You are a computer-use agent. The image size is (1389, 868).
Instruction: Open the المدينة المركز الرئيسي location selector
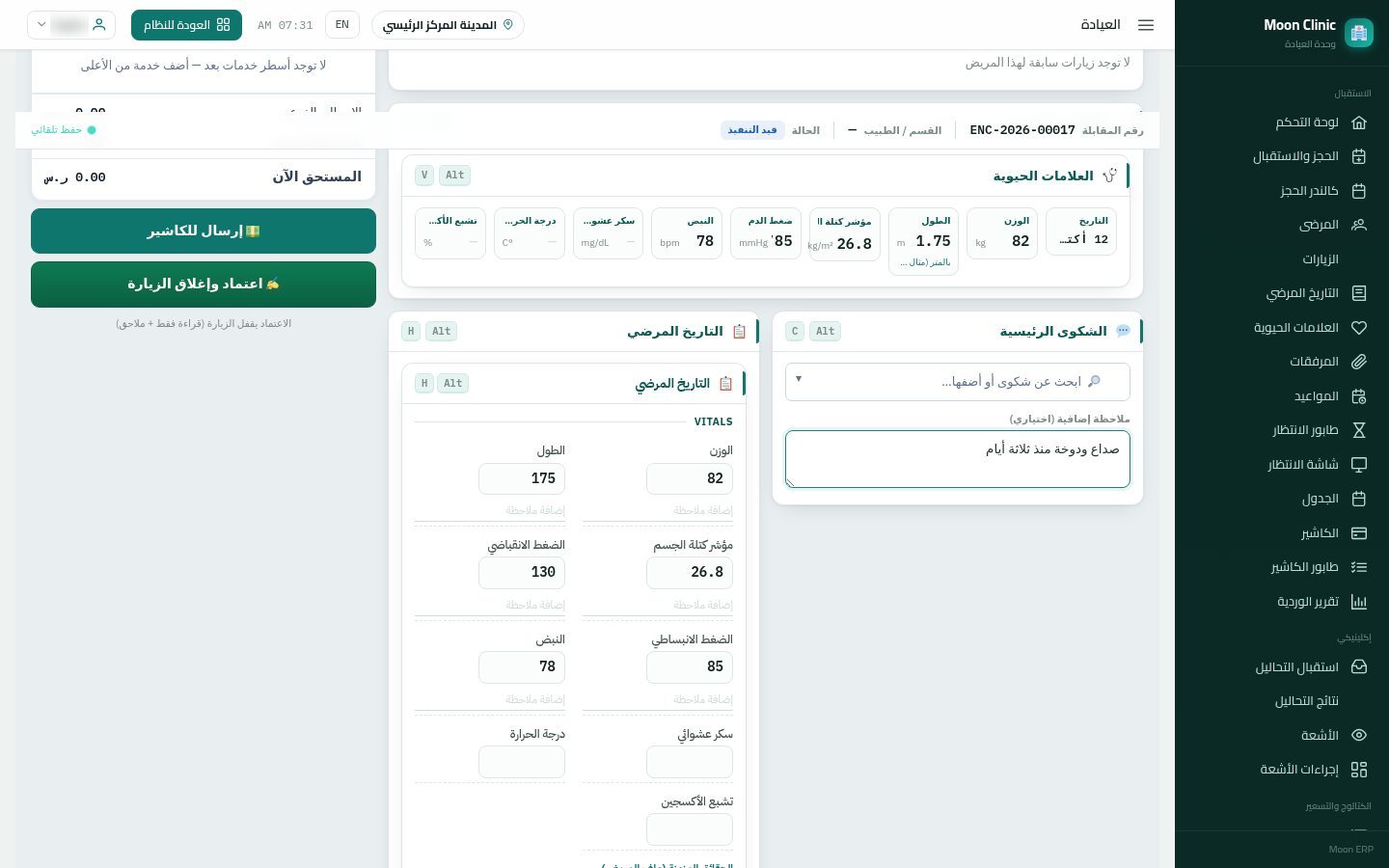448,25
